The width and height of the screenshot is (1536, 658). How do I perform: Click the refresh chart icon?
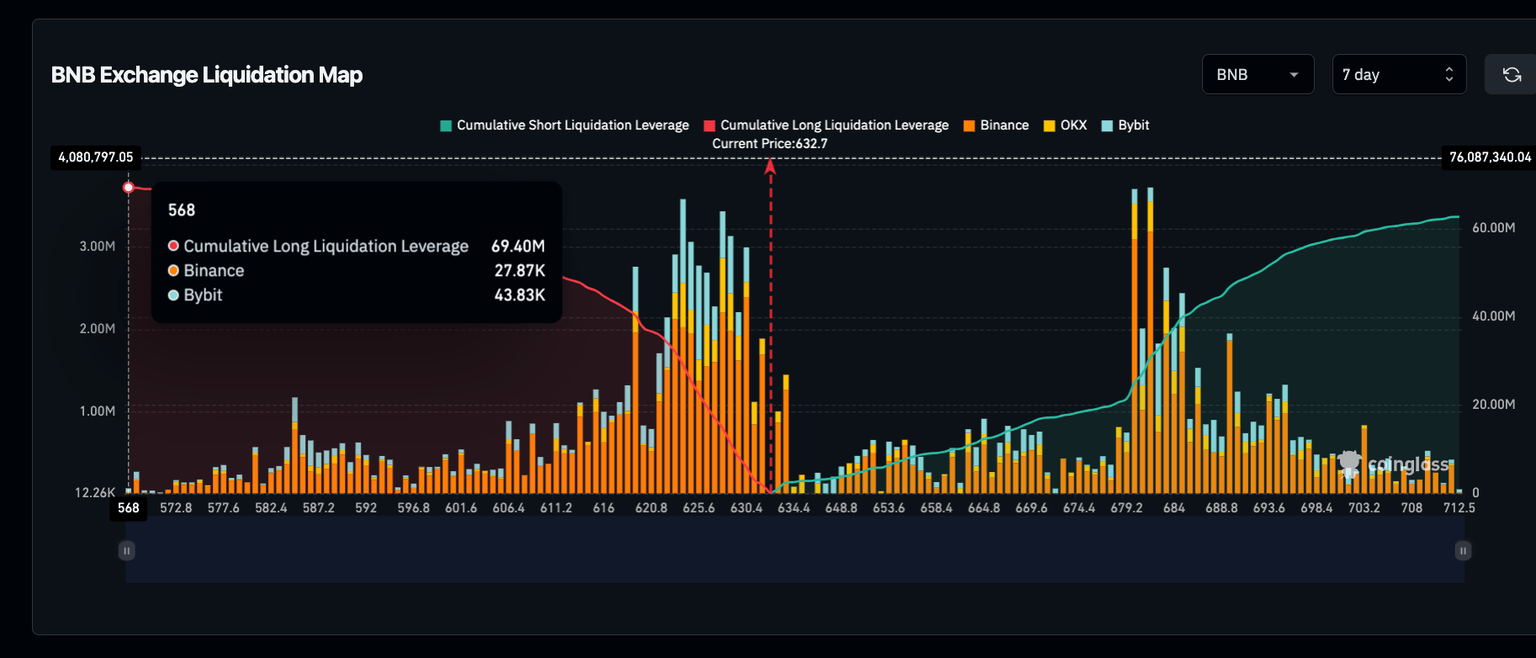point(1514,74)
